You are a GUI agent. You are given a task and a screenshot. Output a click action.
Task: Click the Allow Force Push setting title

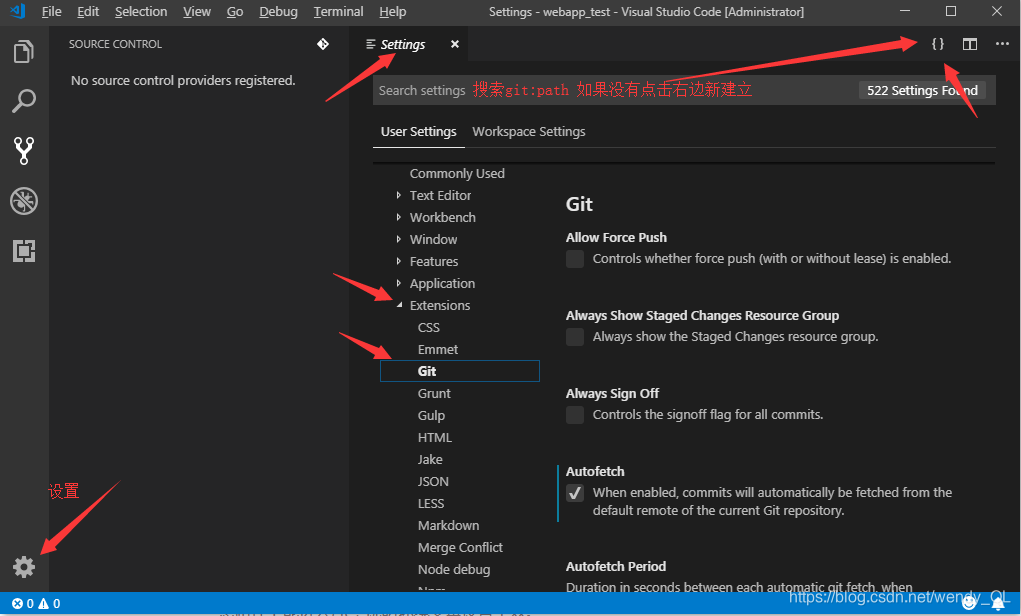tap(616, 238)
